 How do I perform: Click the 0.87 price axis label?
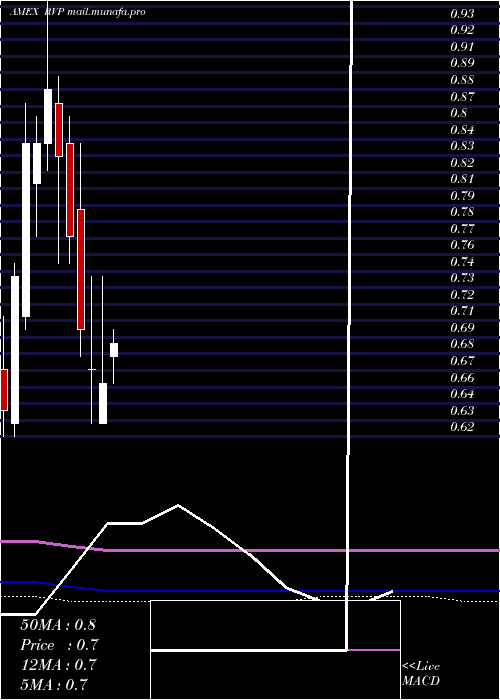tap(462, 96)
